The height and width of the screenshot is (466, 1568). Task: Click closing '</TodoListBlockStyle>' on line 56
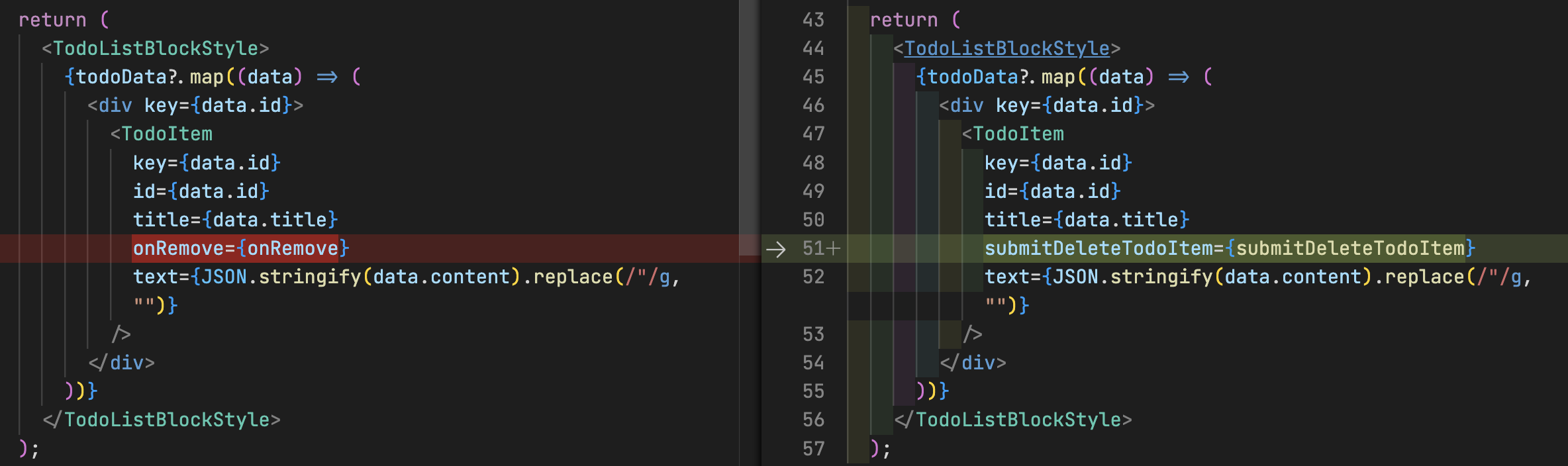tap(1013, 420)
